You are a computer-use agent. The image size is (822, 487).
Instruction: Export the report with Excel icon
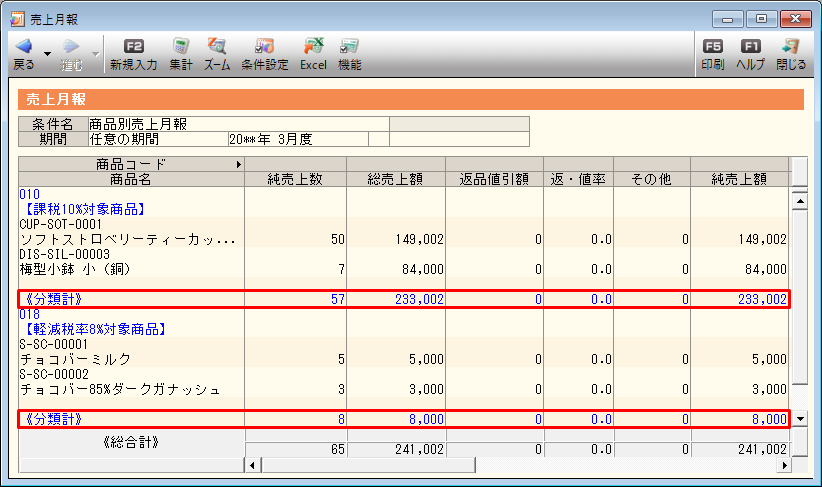click(x=314, y=47)
